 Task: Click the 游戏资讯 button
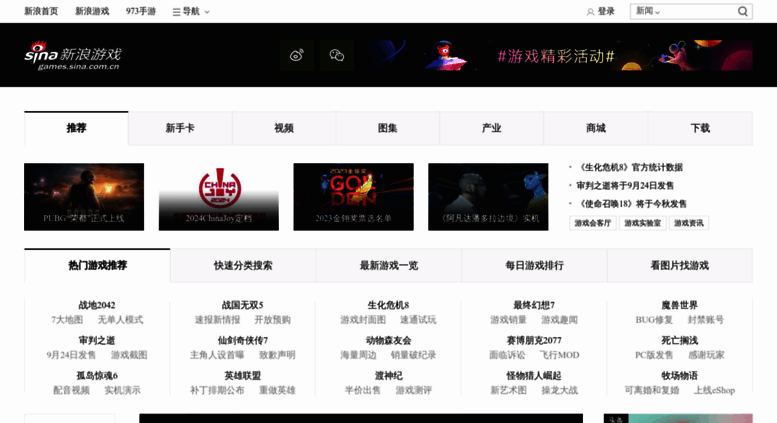[689, 223]
